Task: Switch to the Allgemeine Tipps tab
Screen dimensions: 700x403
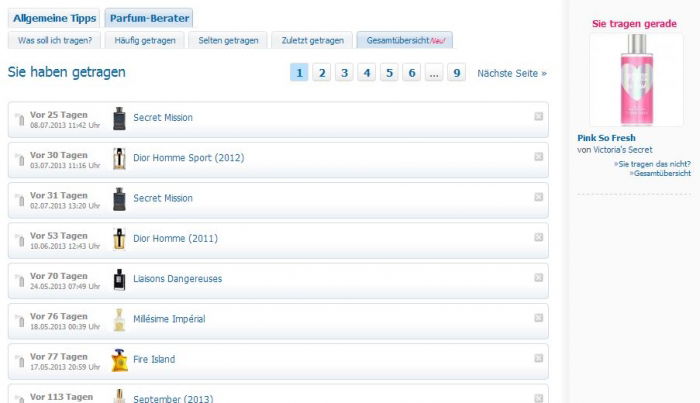Action: (54, 18)
